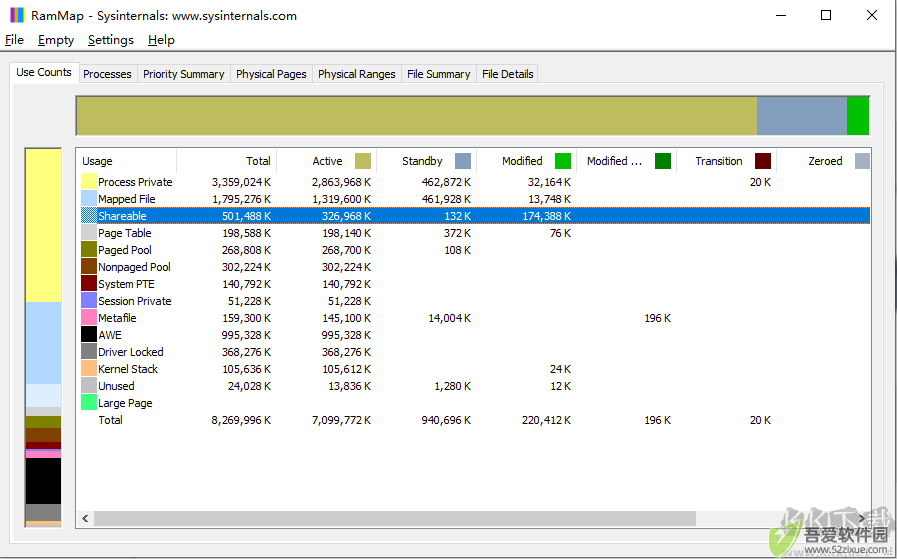The image size is (897, 559).
Task: Switch to the Physical Ranges tab
Action: (356, 74)
